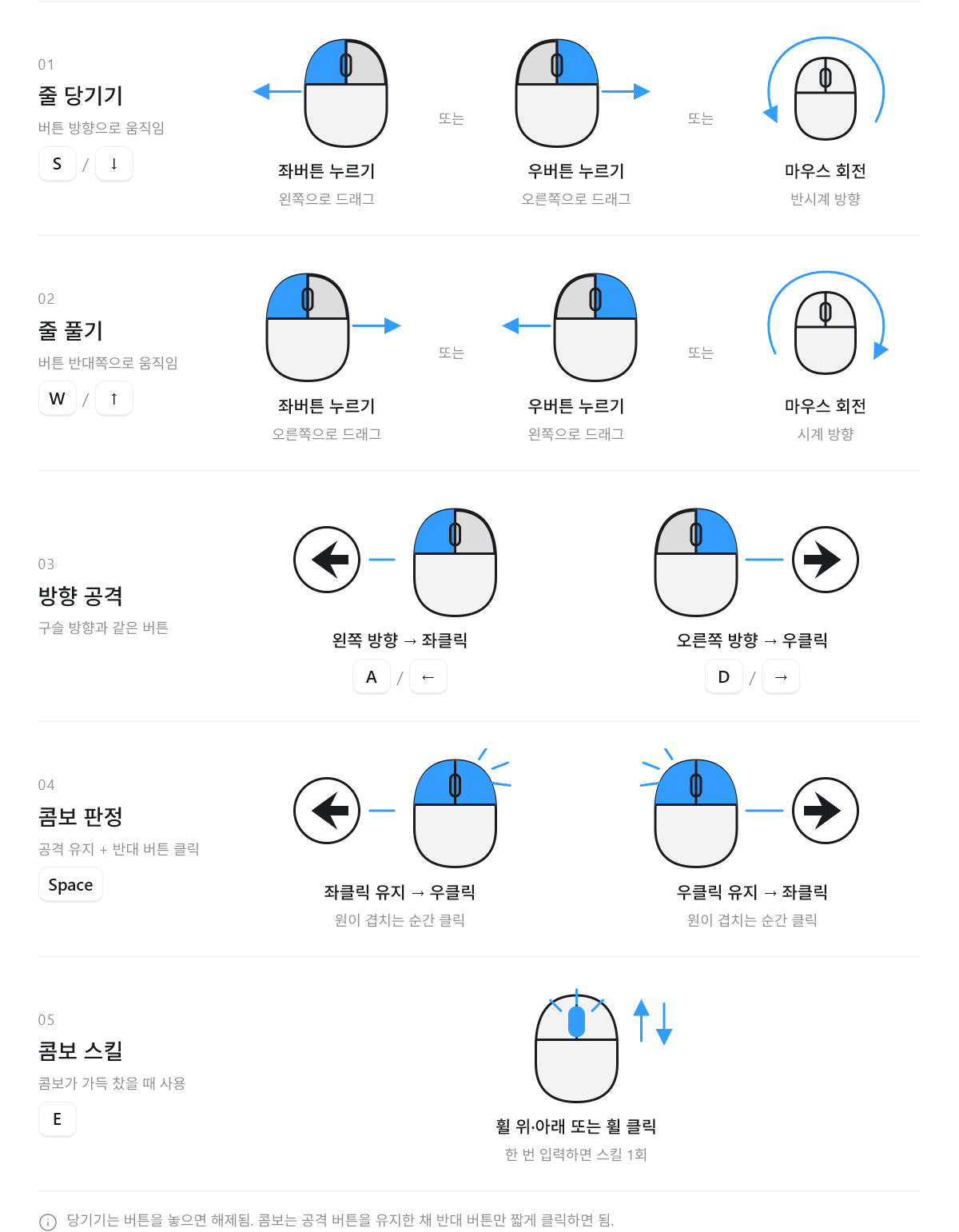The height and width of the screenshot is (1232, 959).
Task: Click the circled left arrow in 방향 공격
Action: (x=327, y=560)
